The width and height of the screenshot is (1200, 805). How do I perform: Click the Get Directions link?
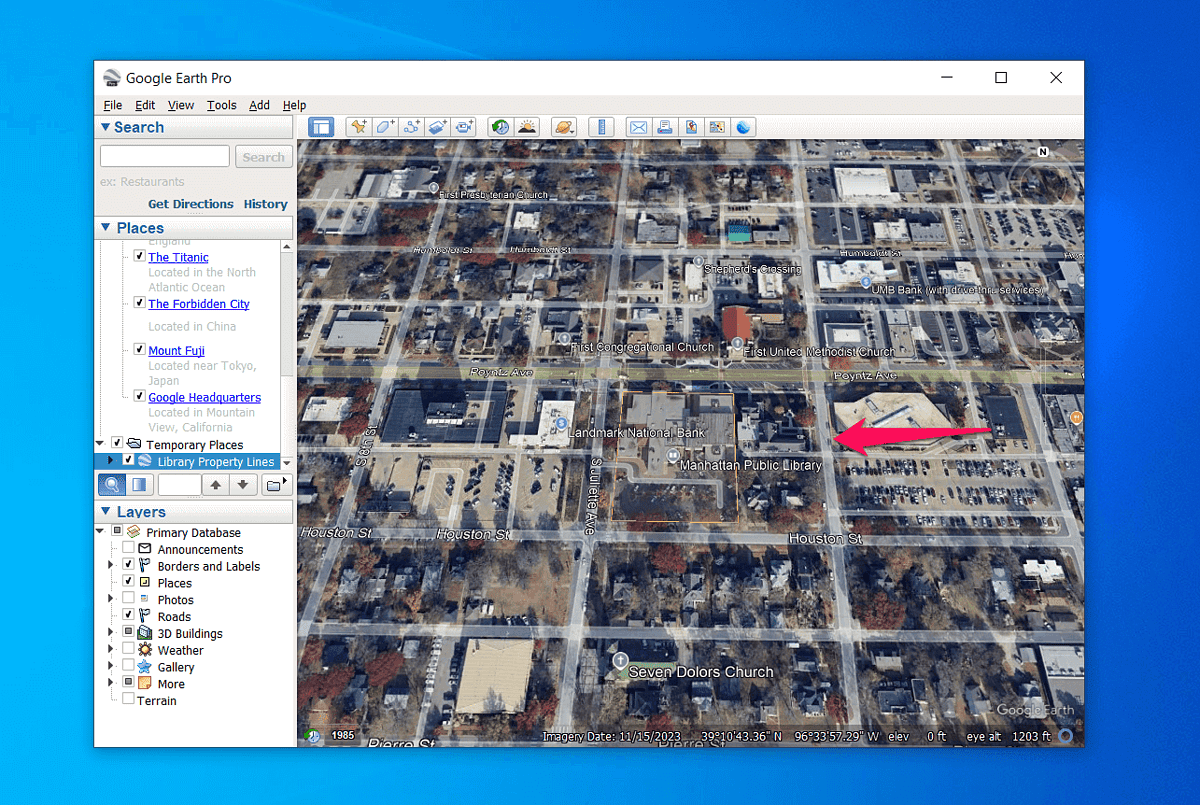(x=190, y=203)
